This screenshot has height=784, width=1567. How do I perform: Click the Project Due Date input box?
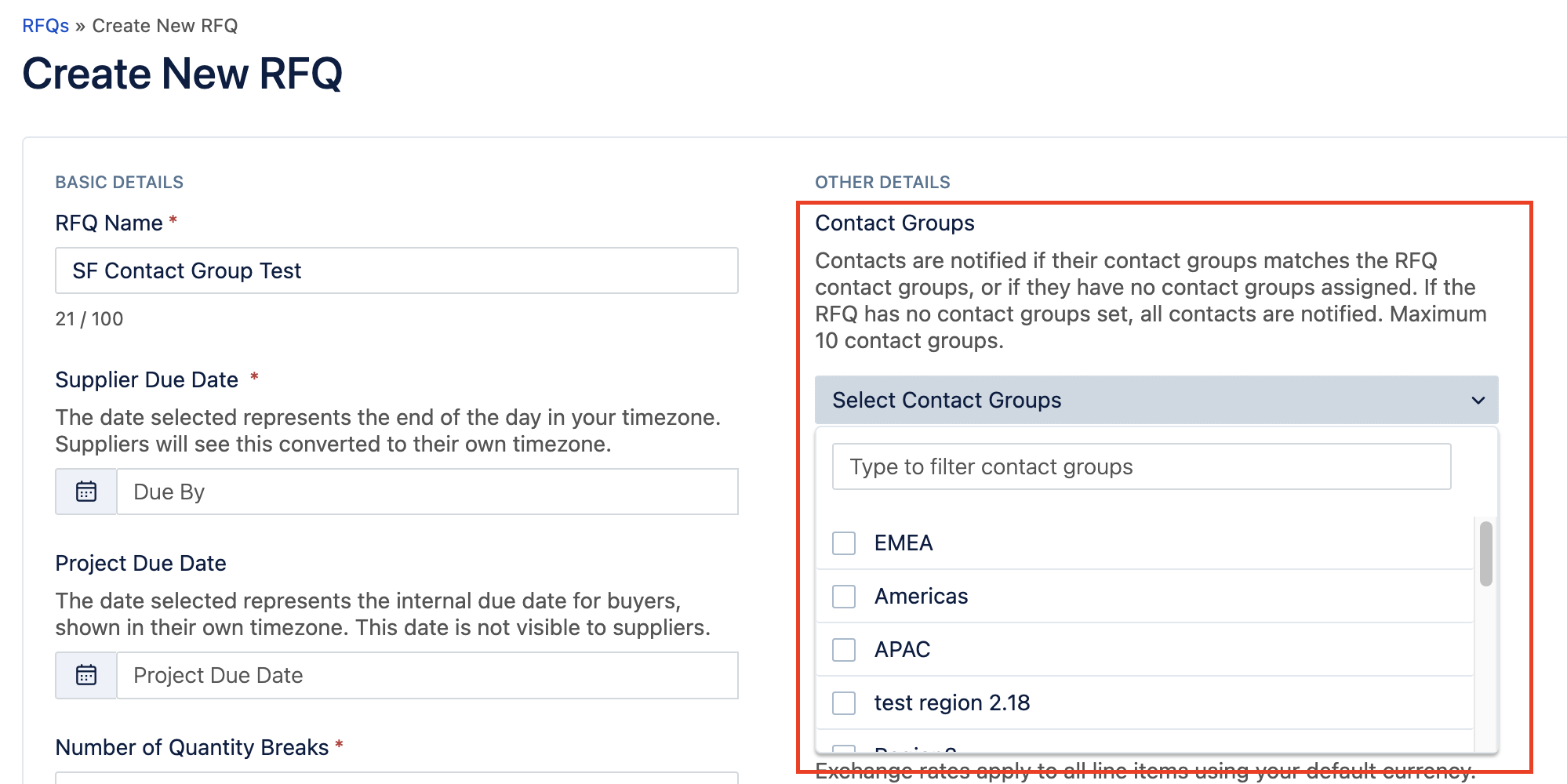pos(427,675)
